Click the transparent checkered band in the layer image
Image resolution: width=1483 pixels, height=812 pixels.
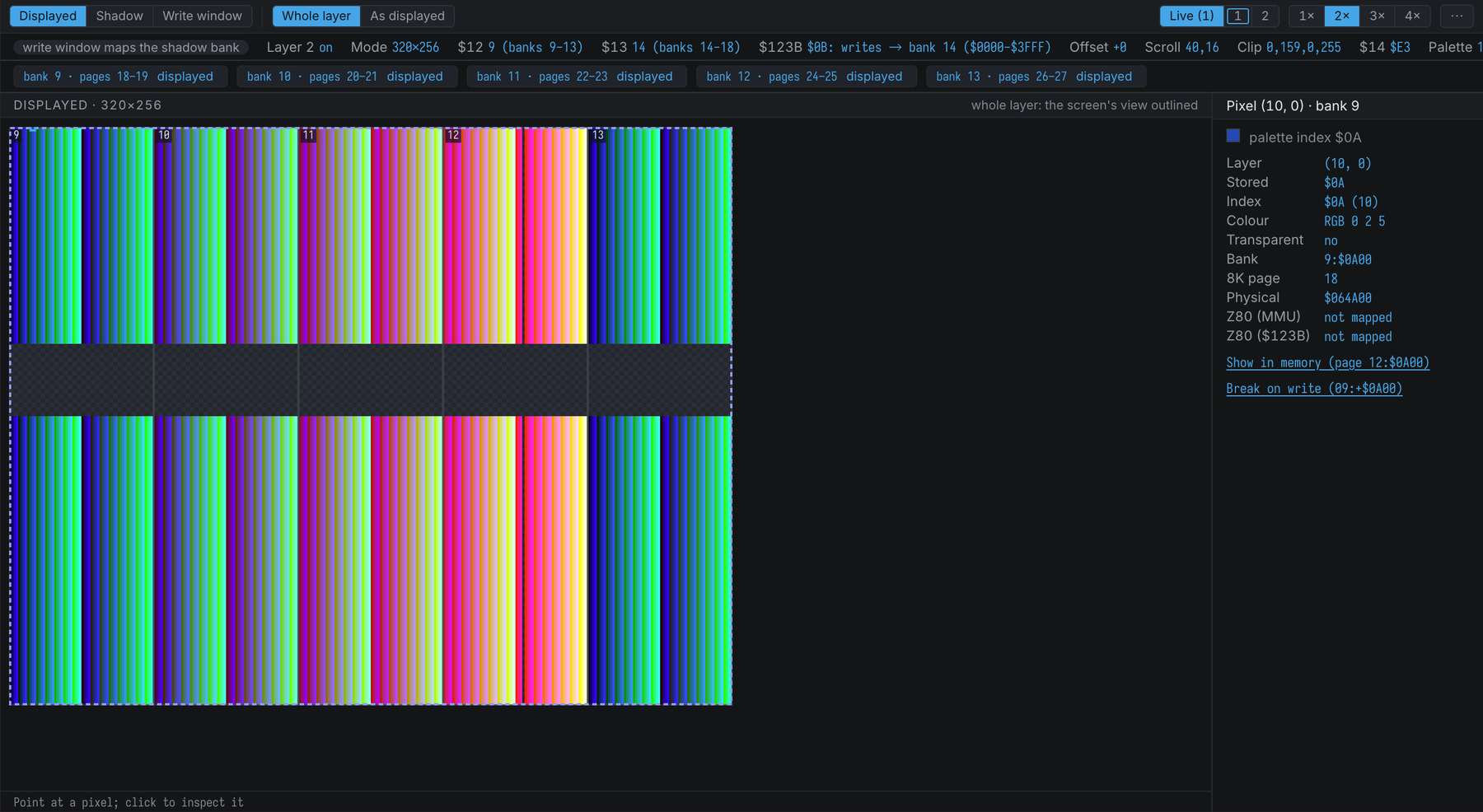click(x=371, y=380)
